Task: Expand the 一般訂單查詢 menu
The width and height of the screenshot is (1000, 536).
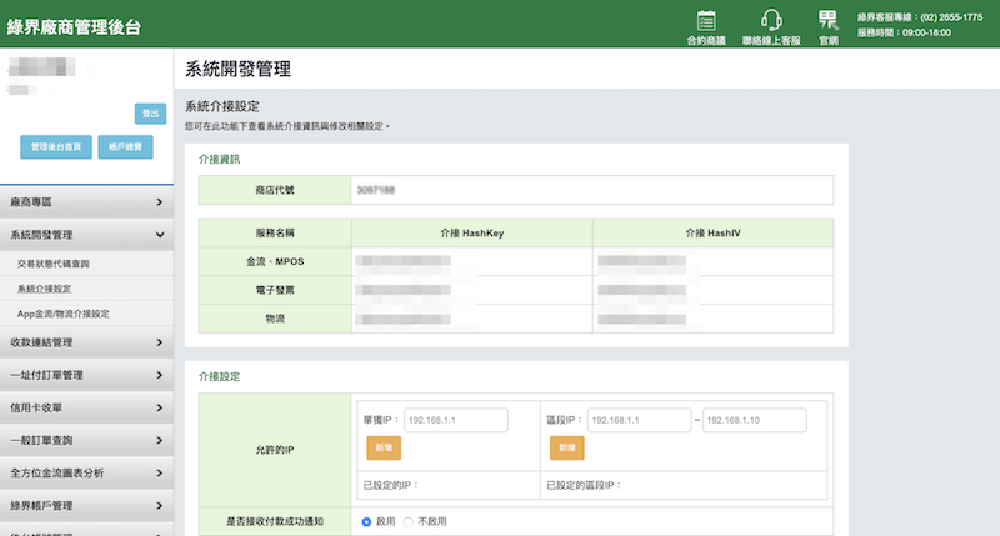Action: pyautogui.click(x=87, y=440)
